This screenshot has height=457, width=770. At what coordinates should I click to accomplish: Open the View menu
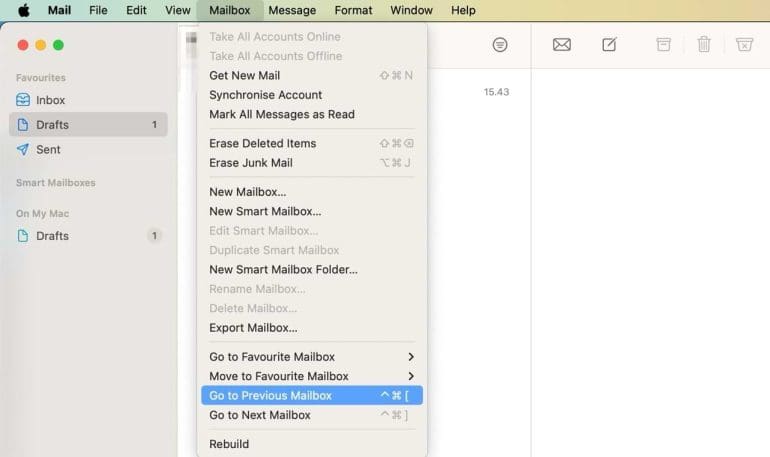(x=178, y=10)
